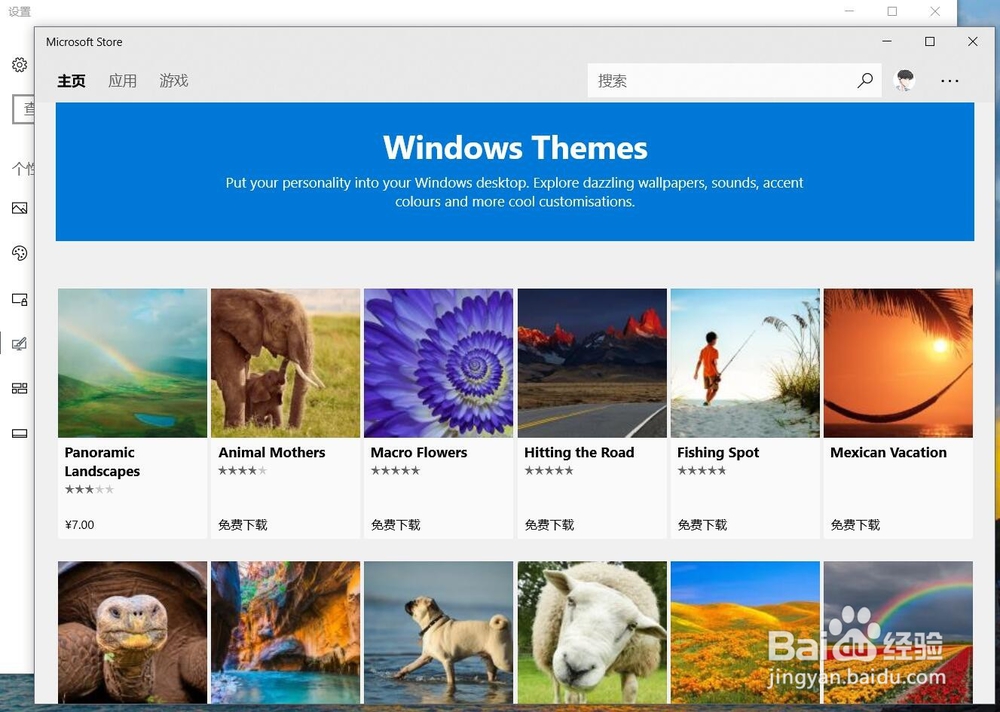
Task: Open the pug dog theme thumbnail
Action: tap(439, 632)
